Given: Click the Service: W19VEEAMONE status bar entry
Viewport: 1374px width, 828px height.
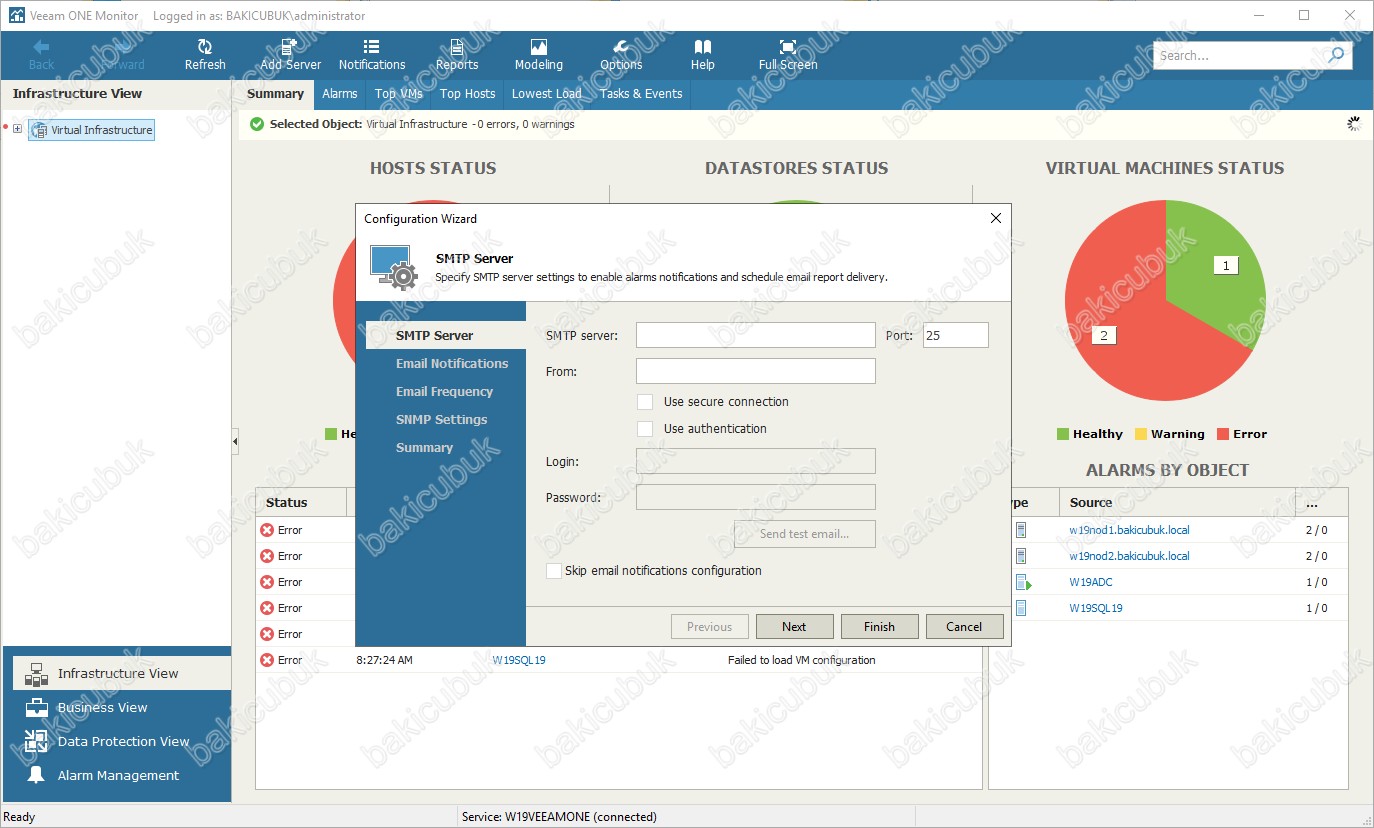Looking at the screenshot, I should 559,817.
